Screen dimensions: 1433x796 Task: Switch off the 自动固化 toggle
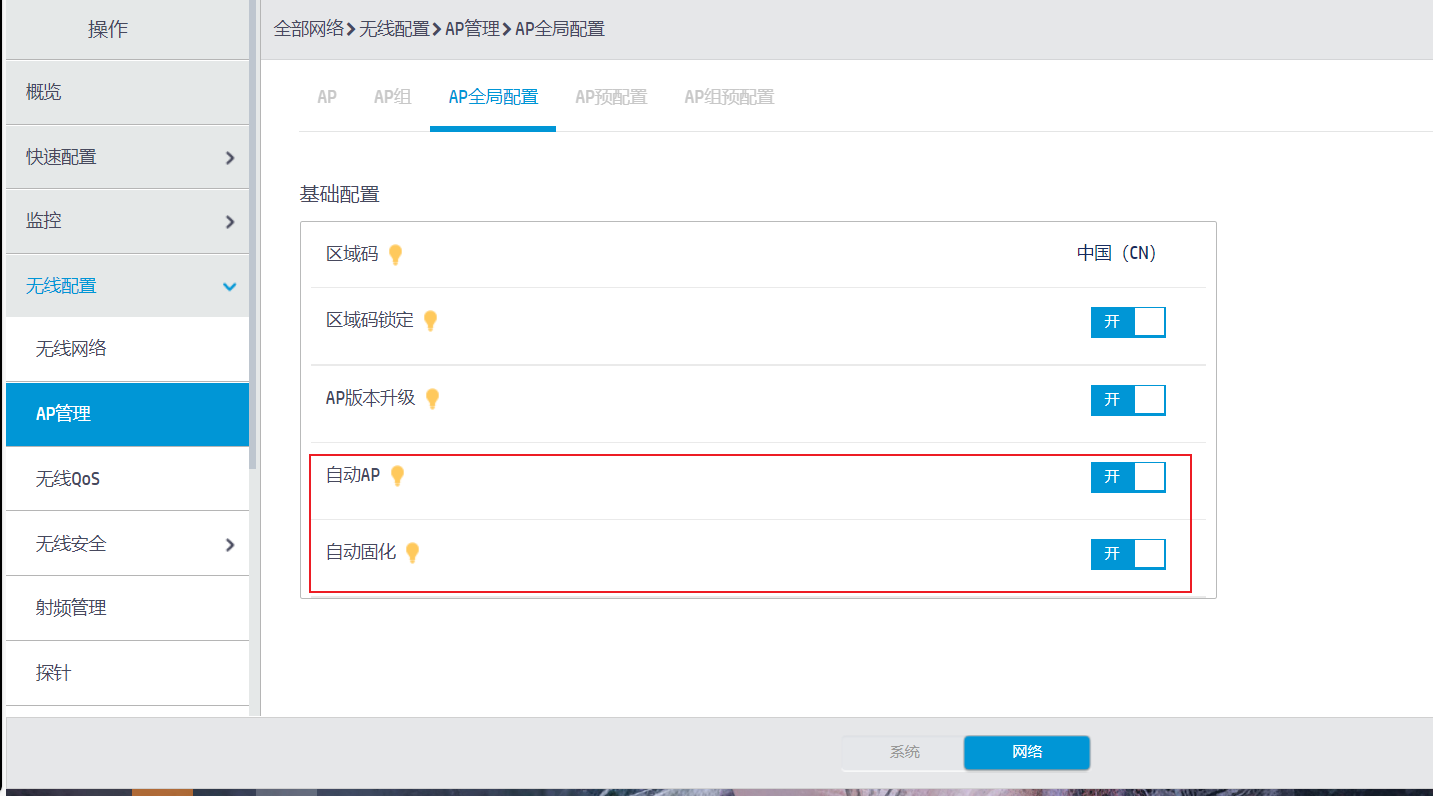coord(1128,554)
